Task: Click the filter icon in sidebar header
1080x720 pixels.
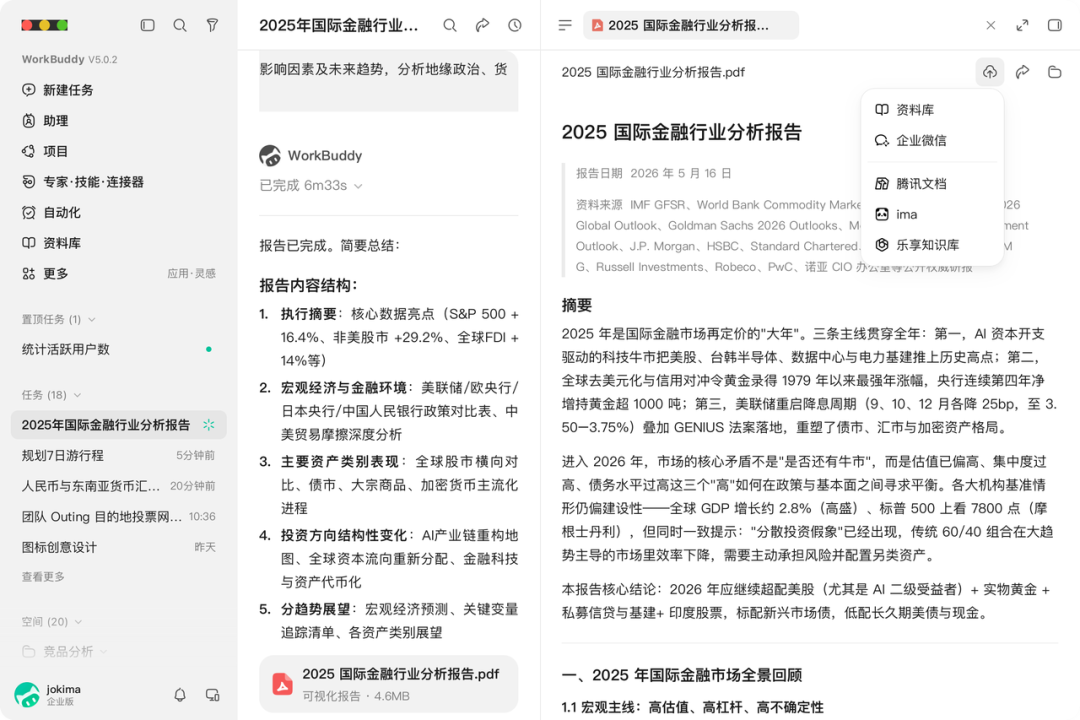Action: [x=212, y=25]
